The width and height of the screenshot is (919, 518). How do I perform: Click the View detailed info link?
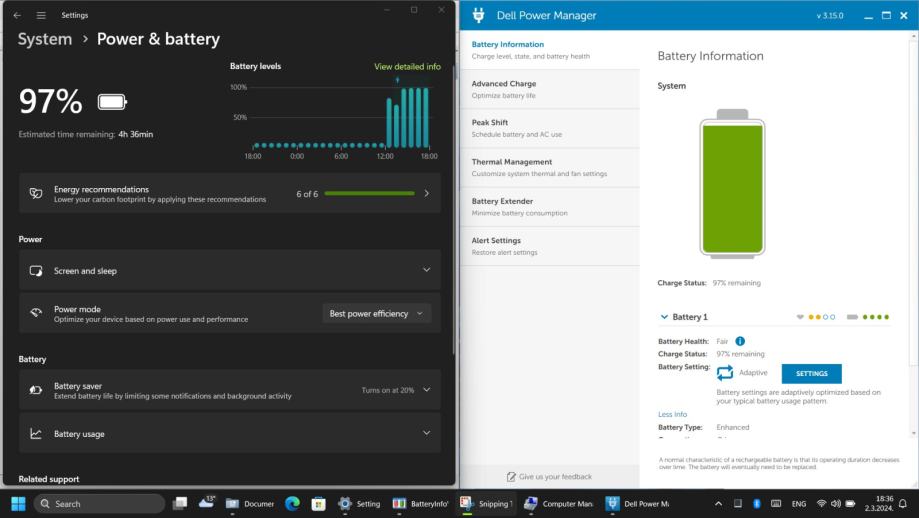click(x=407, y=67)
